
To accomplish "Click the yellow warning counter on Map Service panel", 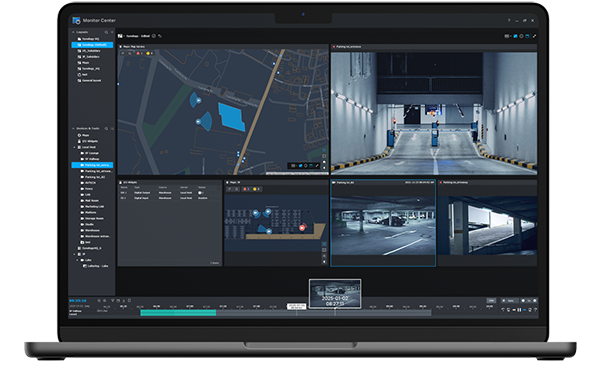I will pyautogui.click(x=149, y=53).
